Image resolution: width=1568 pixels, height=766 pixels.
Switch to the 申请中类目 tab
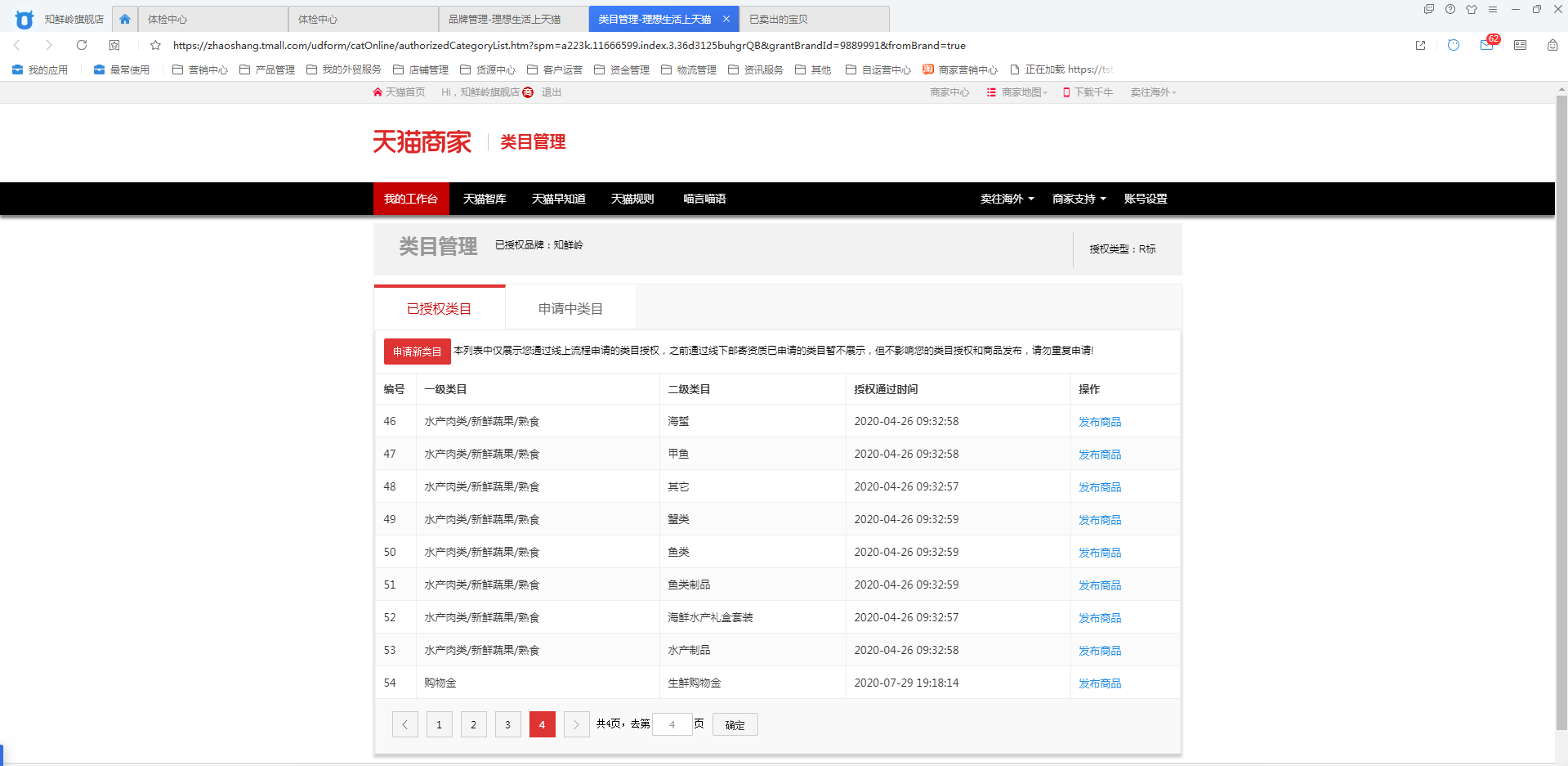571,308
